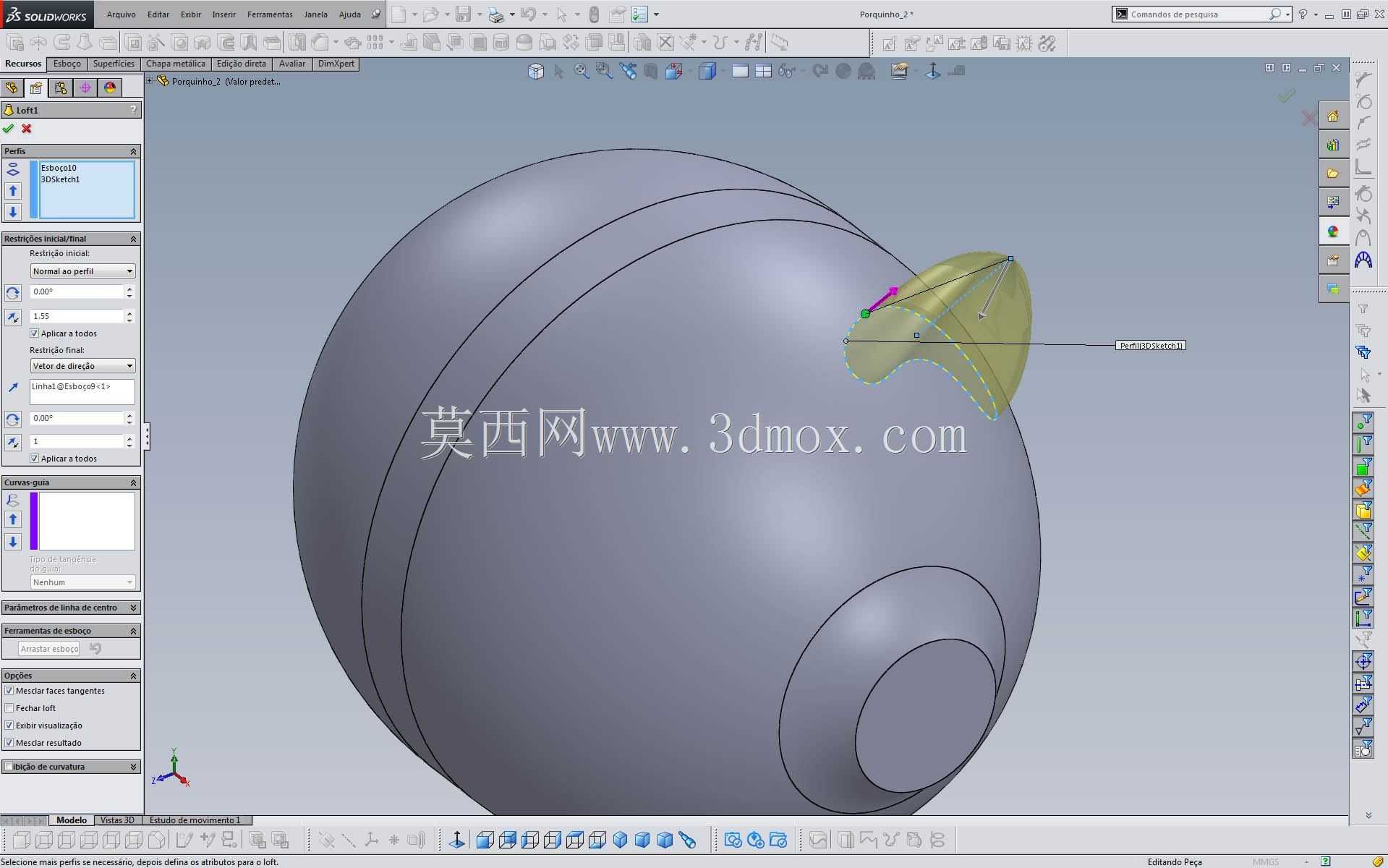1388x868 pixels.
Task: Collapse Opções section
Action: point(133,676)
